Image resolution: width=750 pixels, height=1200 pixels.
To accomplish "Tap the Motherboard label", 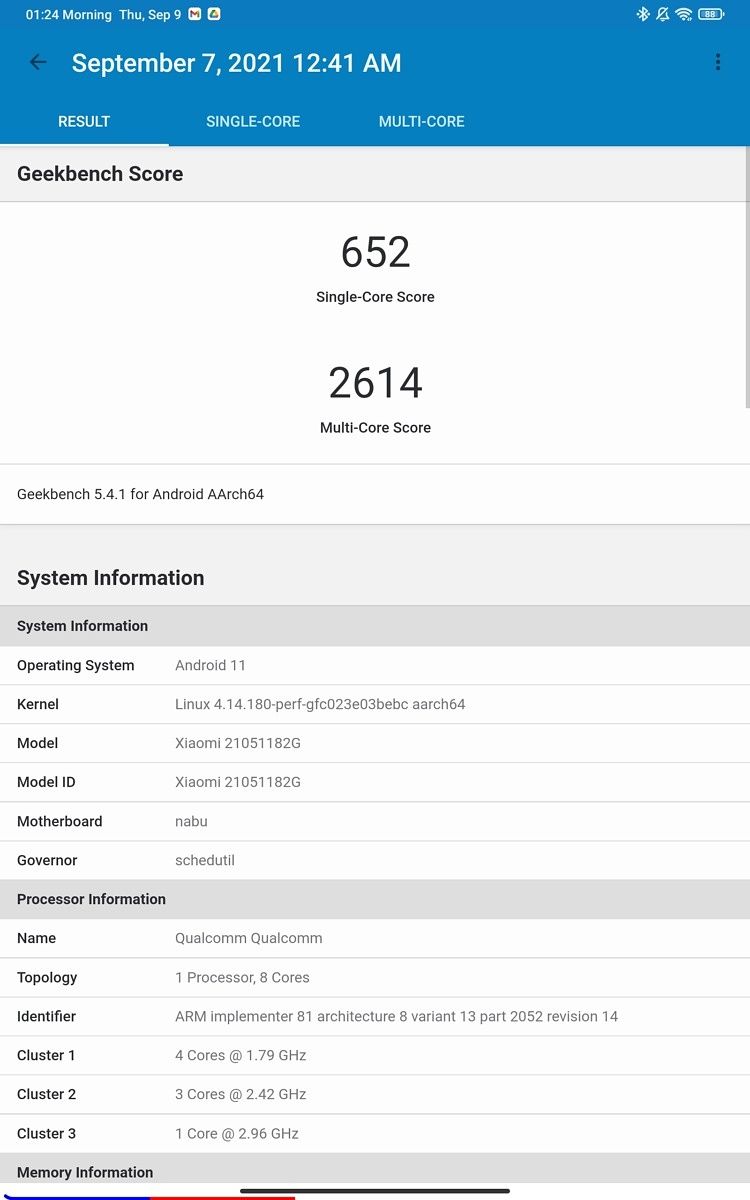I will tap(59, 821).
